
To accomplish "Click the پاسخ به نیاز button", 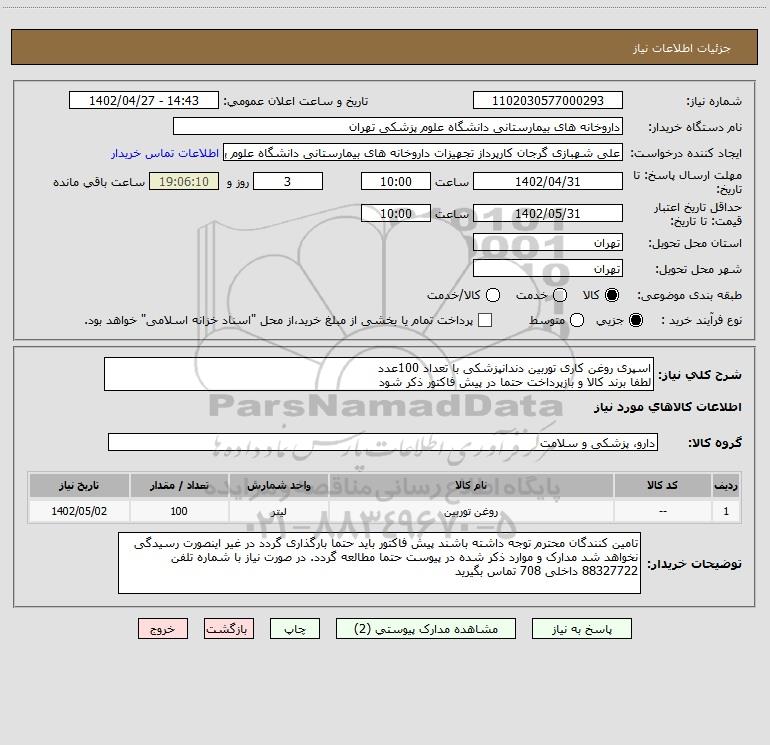I will [x=581, y=629].
